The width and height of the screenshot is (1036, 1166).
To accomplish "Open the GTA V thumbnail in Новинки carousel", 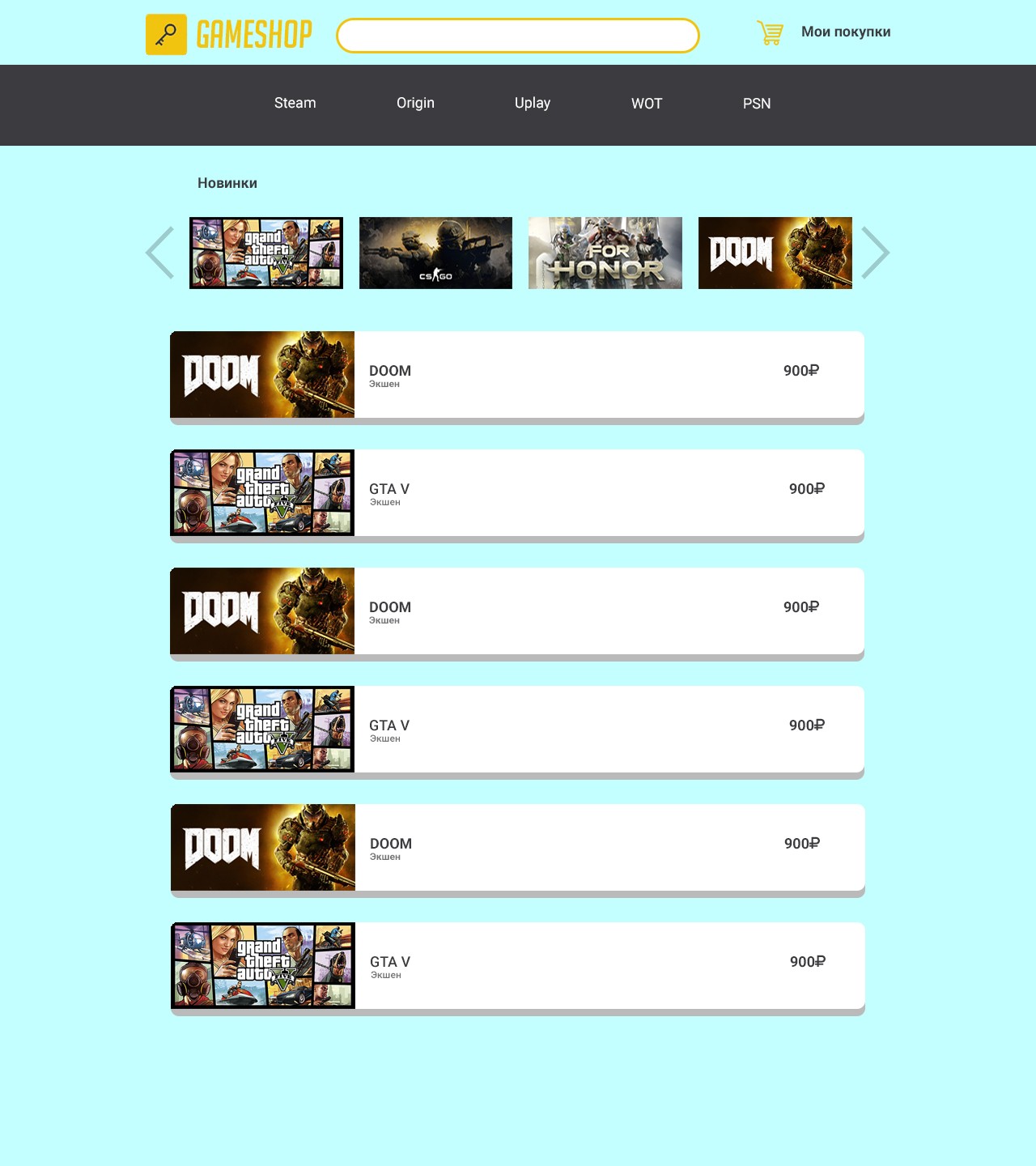I will click(266, 253).
